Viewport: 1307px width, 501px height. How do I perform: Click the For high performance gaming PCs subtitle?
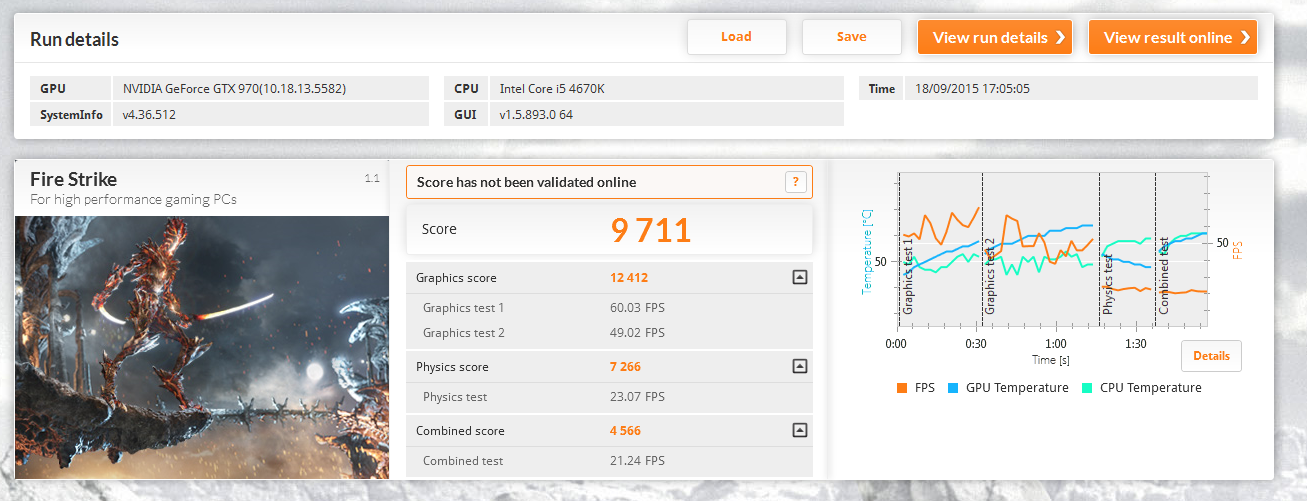(x=133, y=199)
